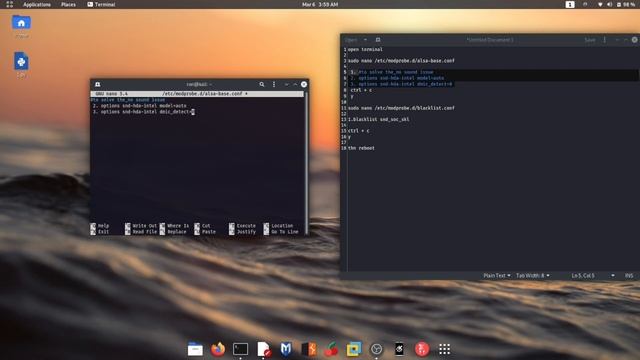Open the text editor's three-dot menu
The width and height of the screenshot is (640, 360).
point(604,40)
